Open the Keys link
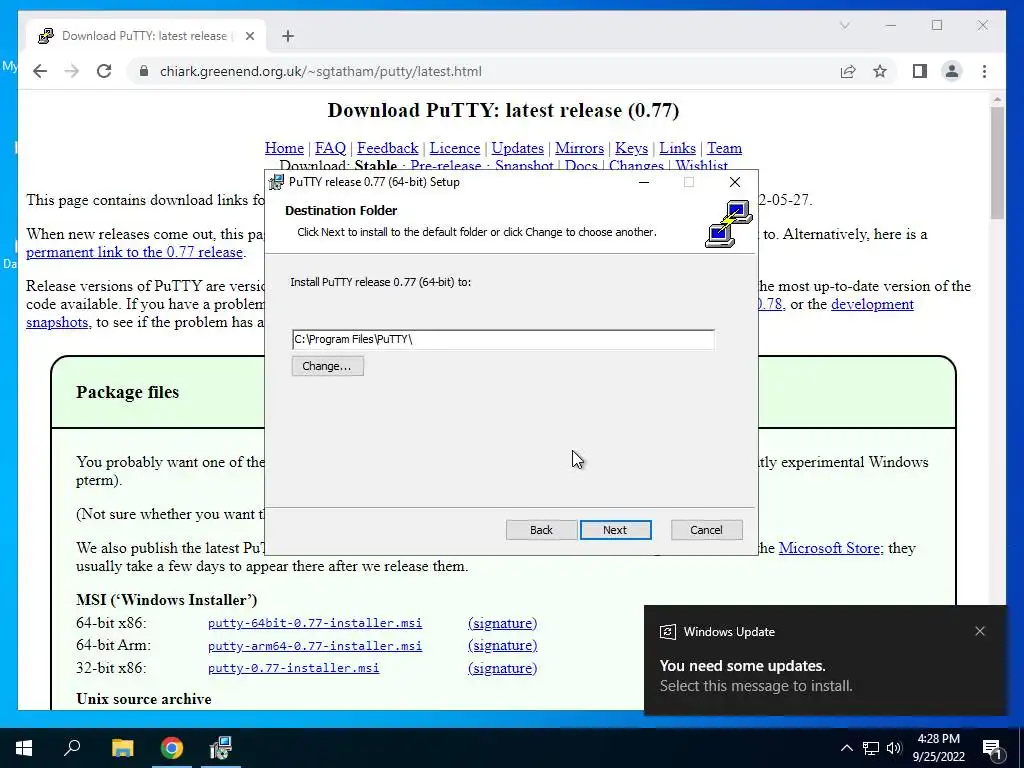The image size is (1024, 768). (632, 148)
